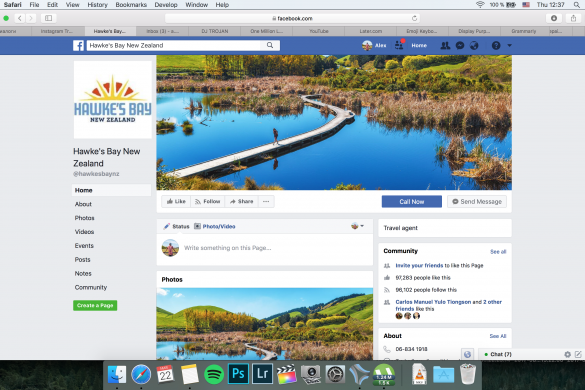The height and width of the screenshot is (390, 585).
Task: Toggle the Safari sidebar button
Action: tap(49, 18)
